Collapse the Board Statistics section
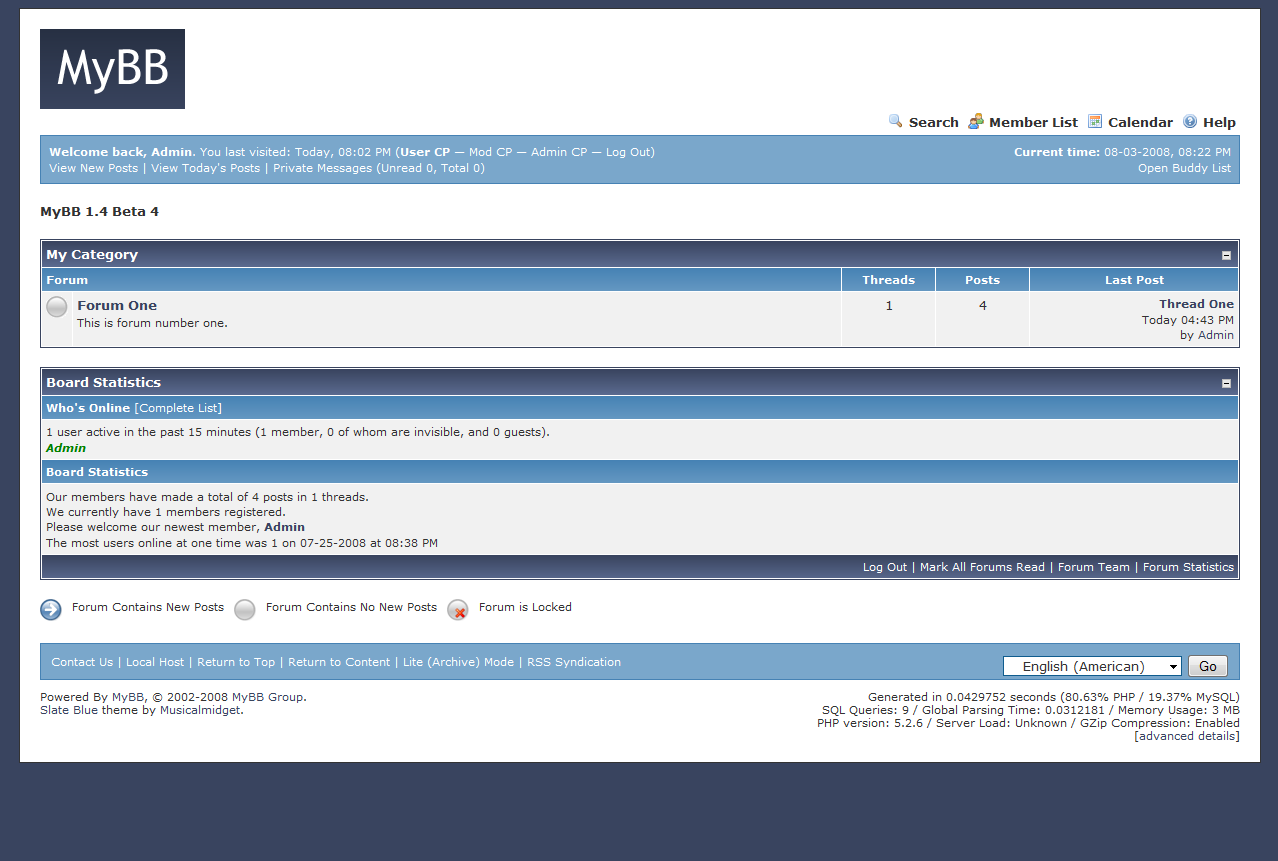 pos(1226,383)
